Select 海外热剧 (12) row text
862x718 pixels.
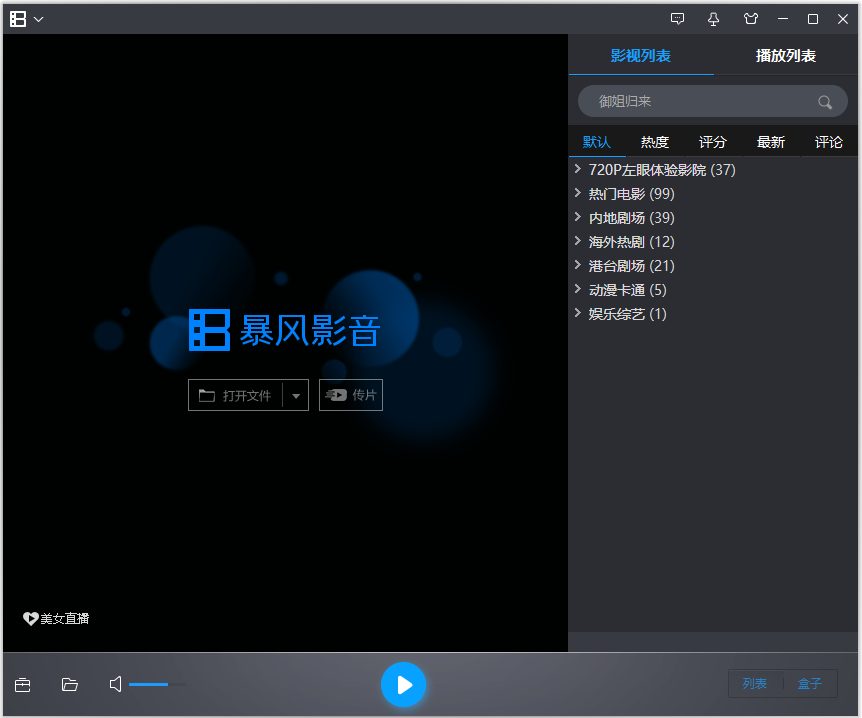click(632, 242)
